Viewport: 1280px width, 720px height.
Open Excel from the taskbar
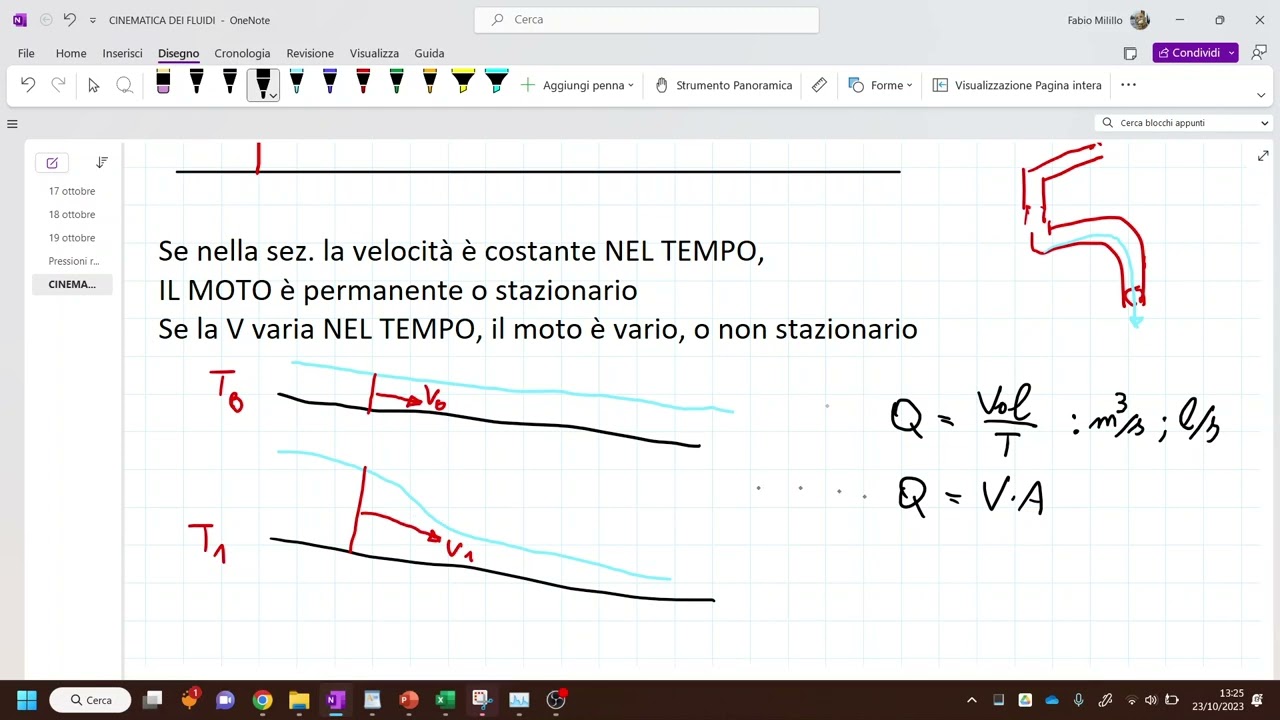point(445,700)
